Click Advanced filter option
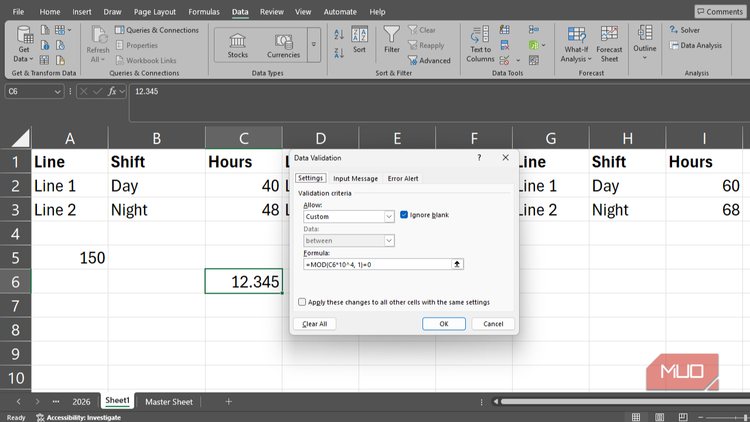 429,61
